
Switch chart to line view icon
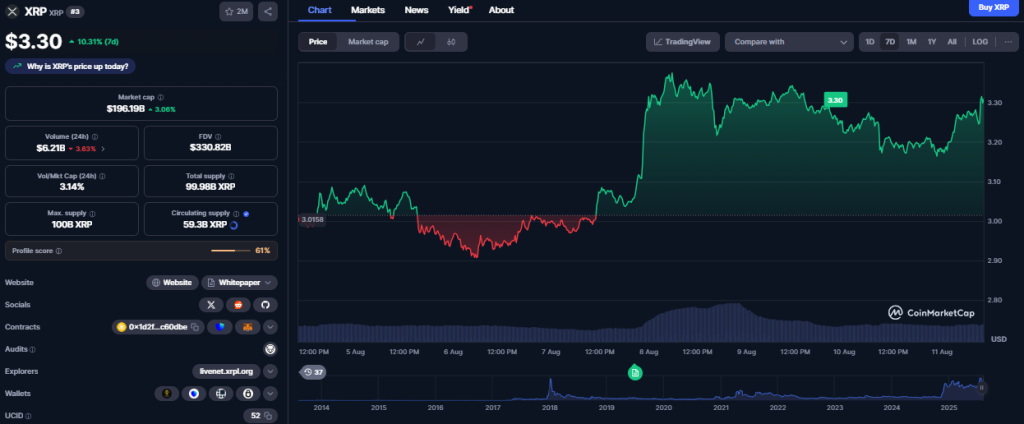point(421,42)
